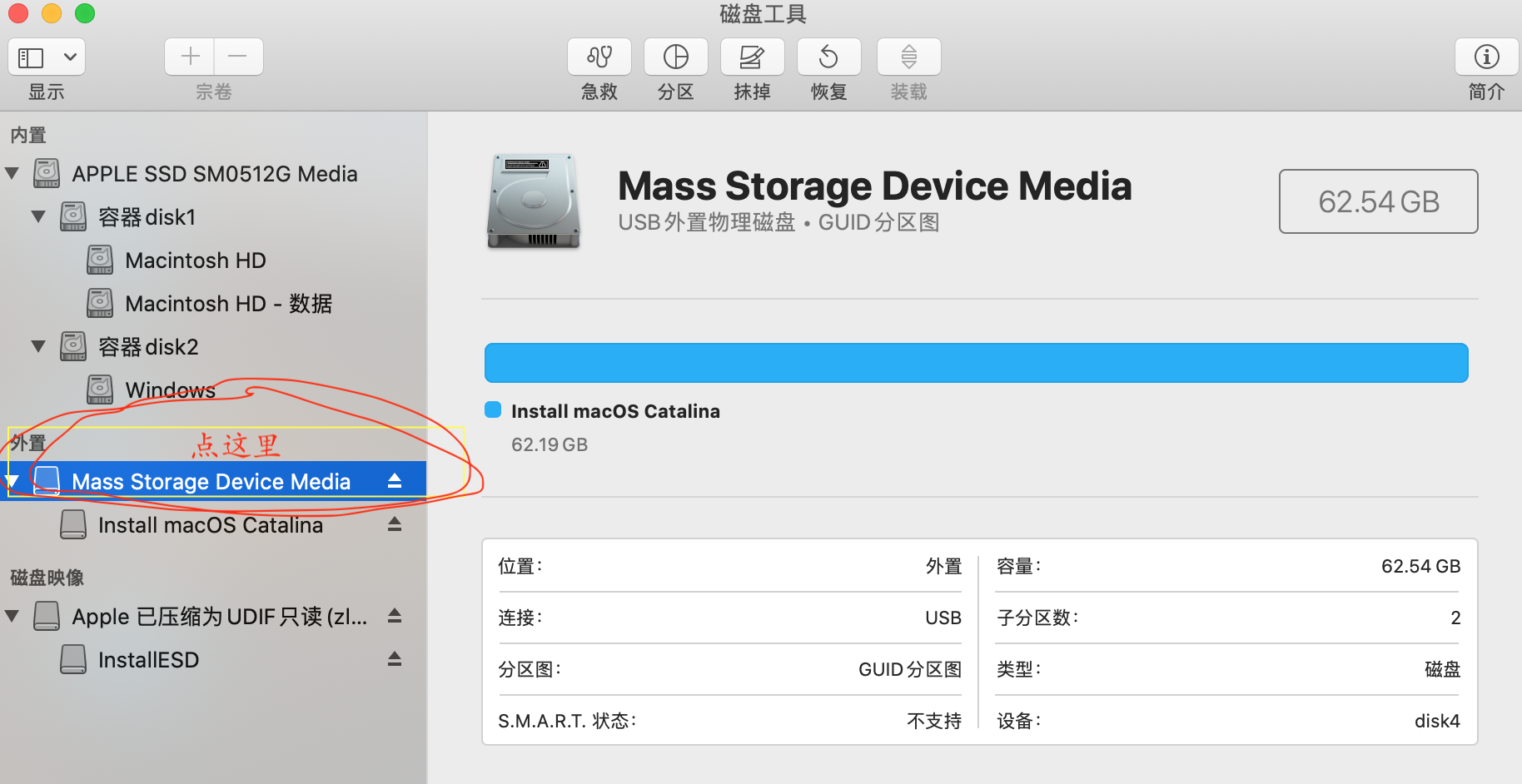This screenshot has width=1522, height=784.
Task: Select the Windows volume in sidebar
Action: (x=170, y=390)
